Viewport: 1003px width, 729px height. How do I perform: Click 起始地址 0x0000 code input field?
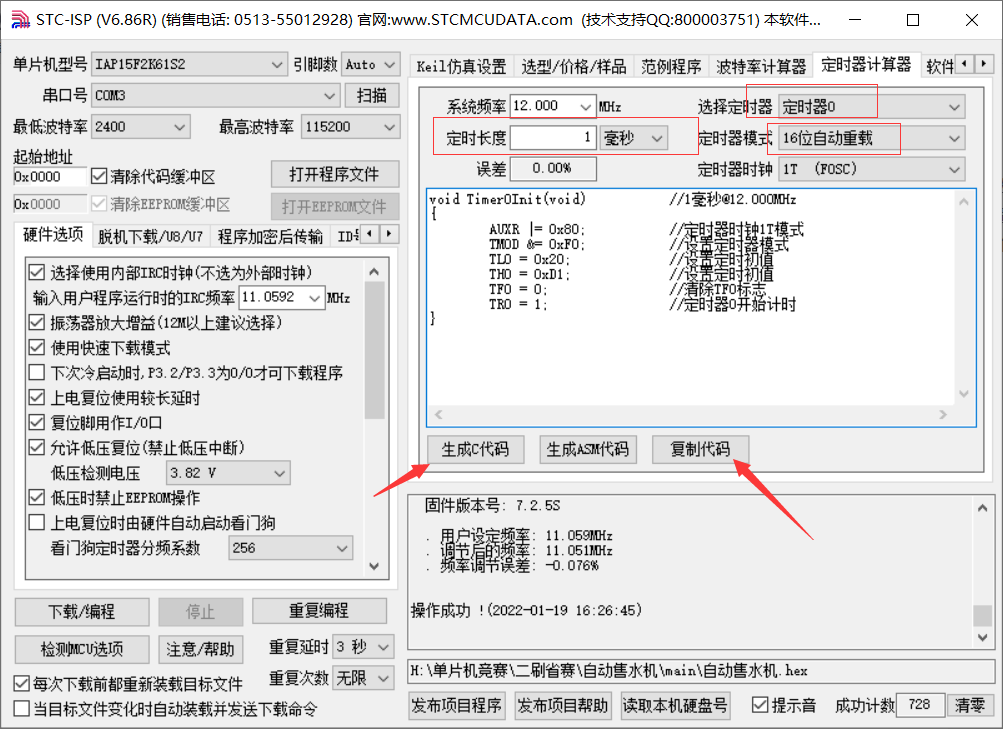(49, 176)
